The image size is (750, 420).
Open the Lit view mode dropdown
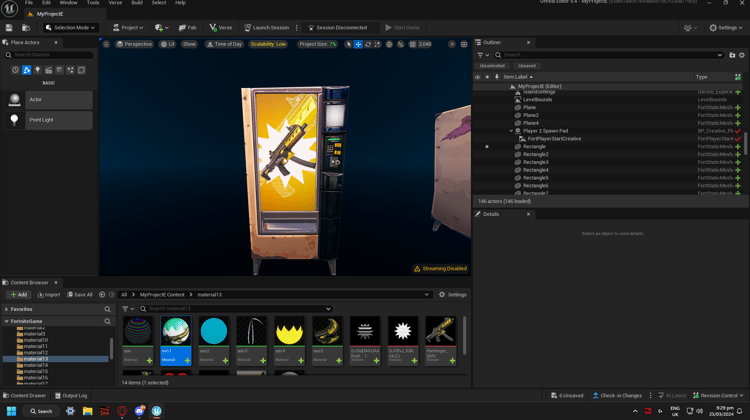pyautogui.click(x=167, y=44)
